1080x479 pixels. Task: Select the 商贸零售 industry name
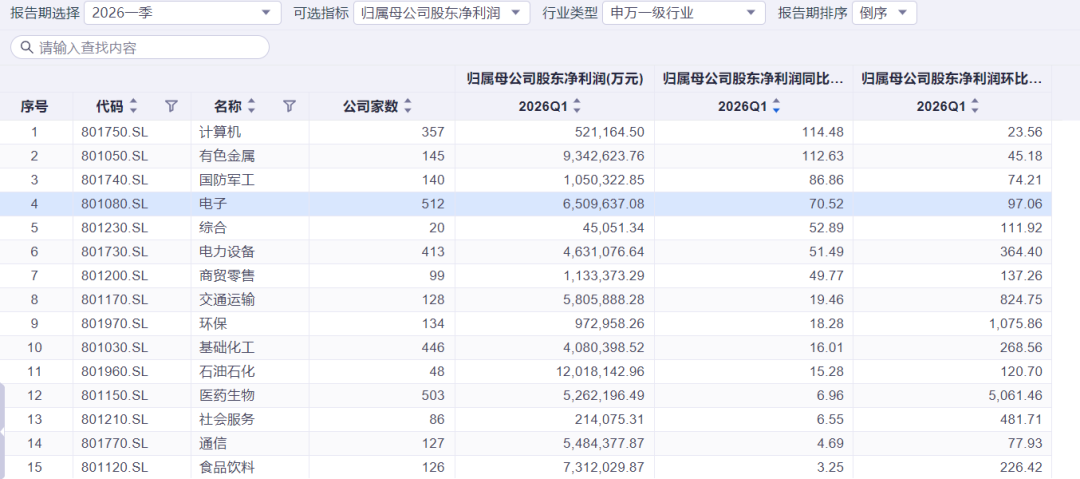(x=227, y=276)
